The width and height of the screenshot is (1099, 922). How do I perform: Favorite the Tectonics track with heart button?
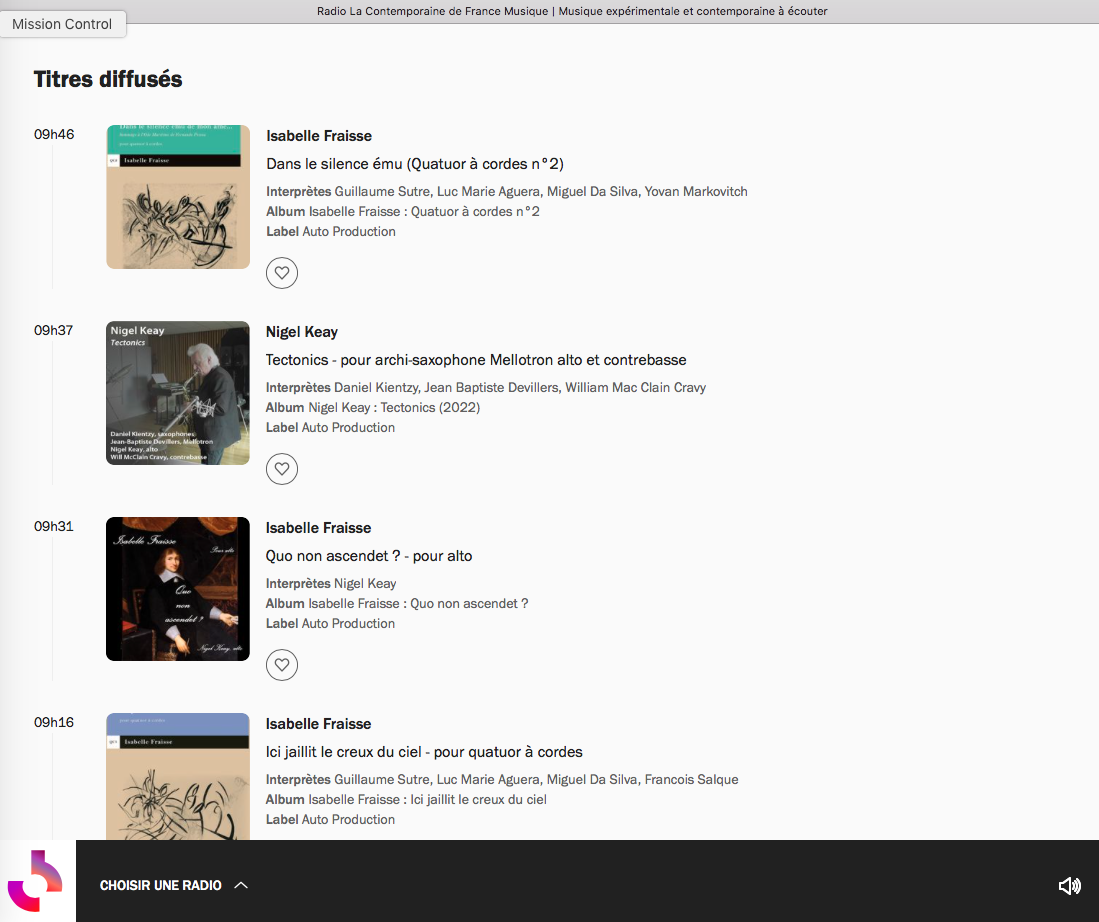pos(282,469)
